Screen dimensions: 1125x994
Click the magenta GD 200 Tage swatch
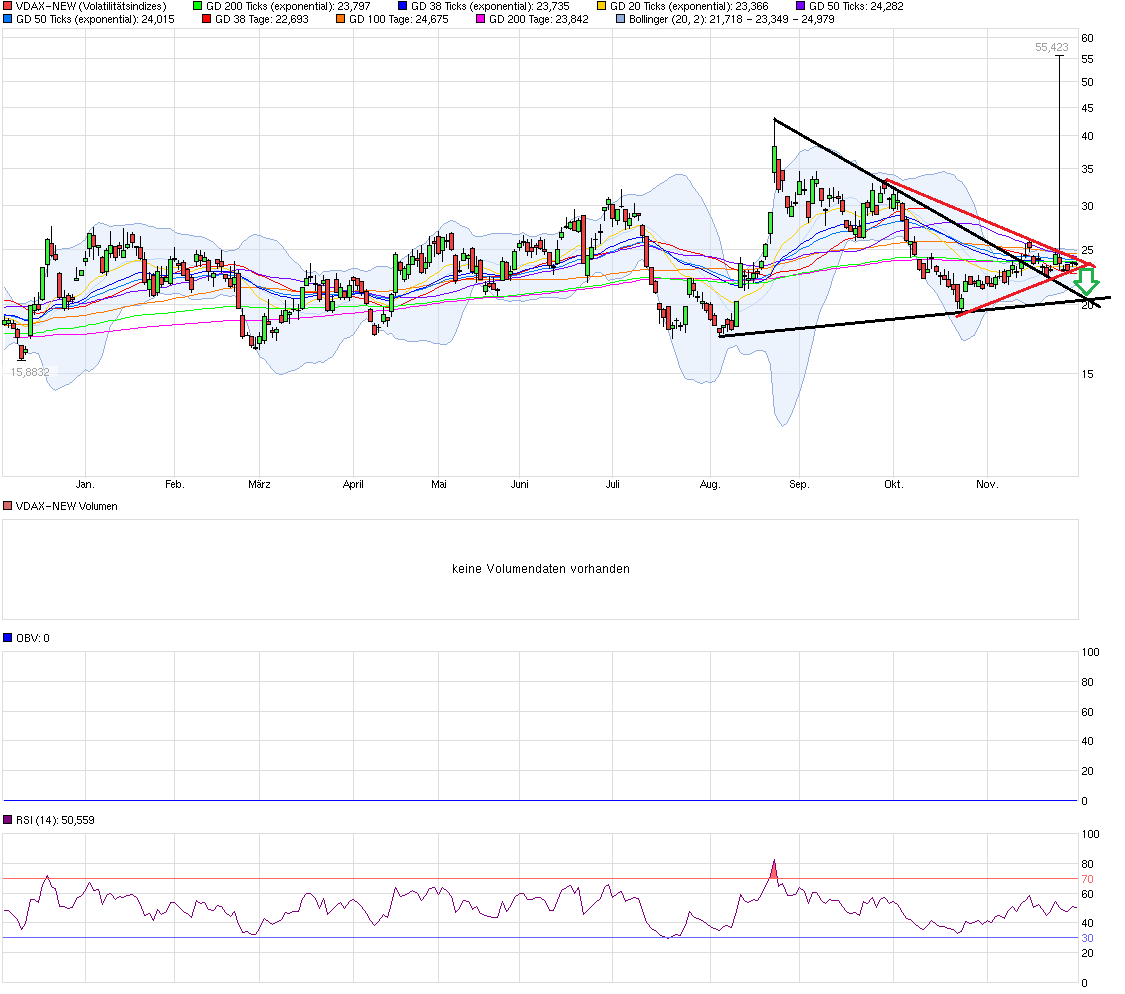481,19
